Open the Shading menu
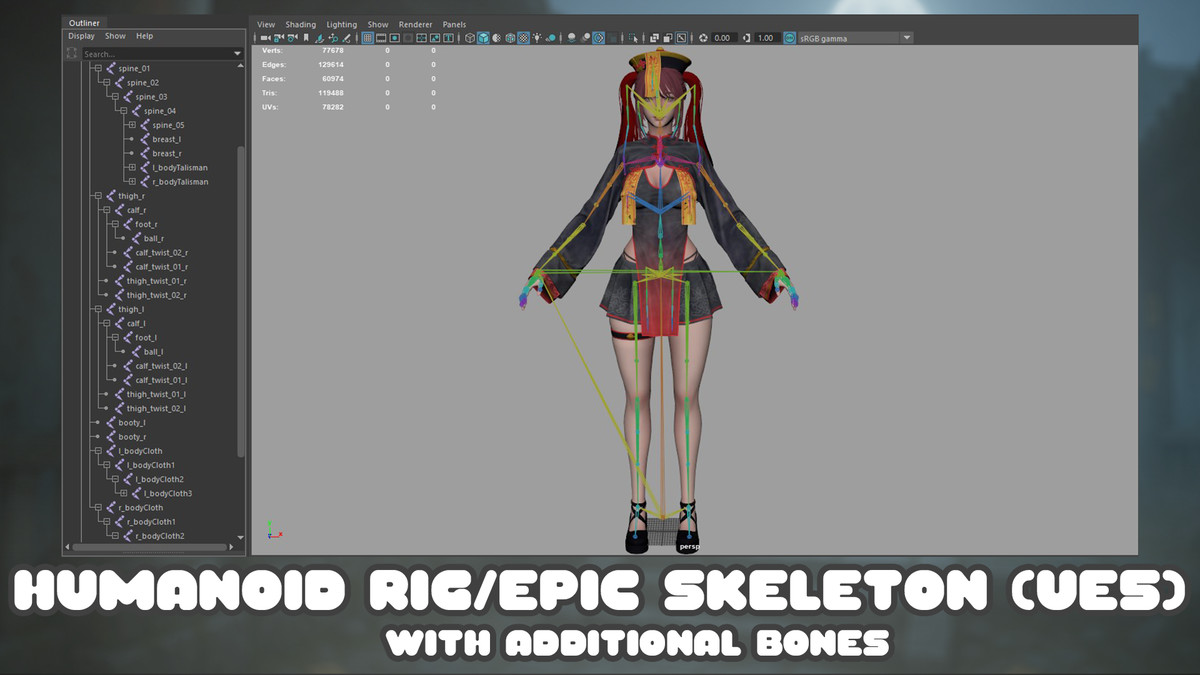The image size is (1200, 675). coord(300,24)
